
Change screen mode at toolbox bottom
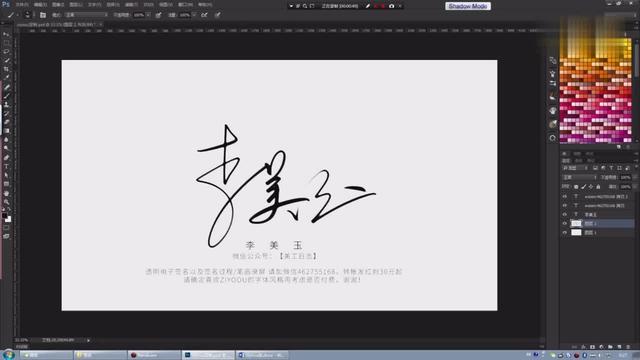(x=6, y=236)
